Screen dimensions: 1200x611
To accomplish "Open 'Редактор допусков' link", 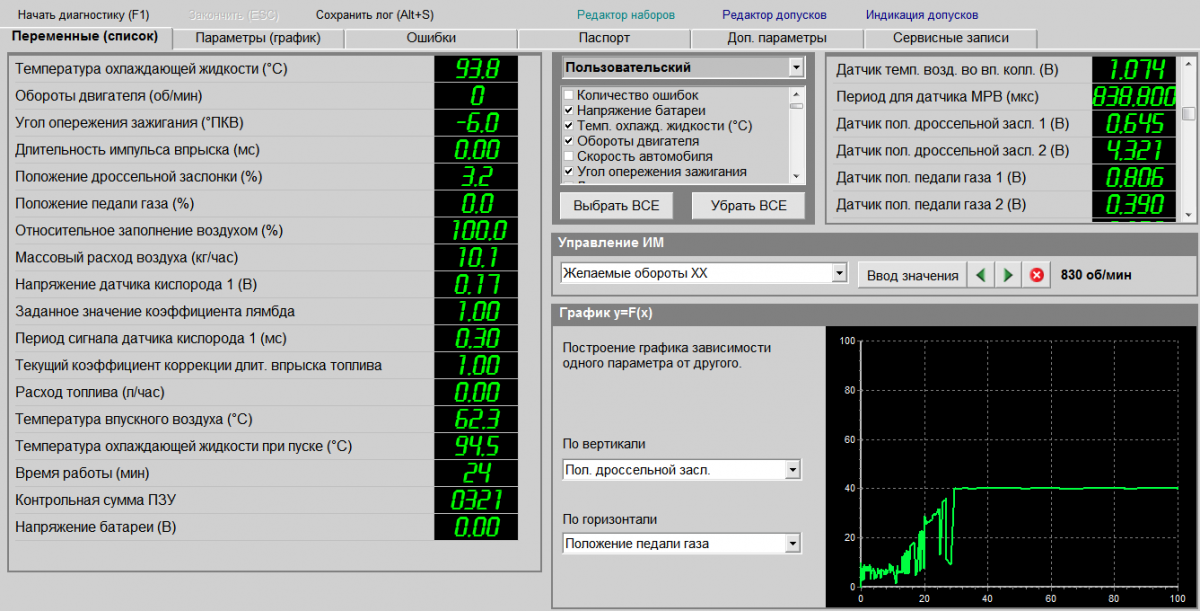I will 774,15.
